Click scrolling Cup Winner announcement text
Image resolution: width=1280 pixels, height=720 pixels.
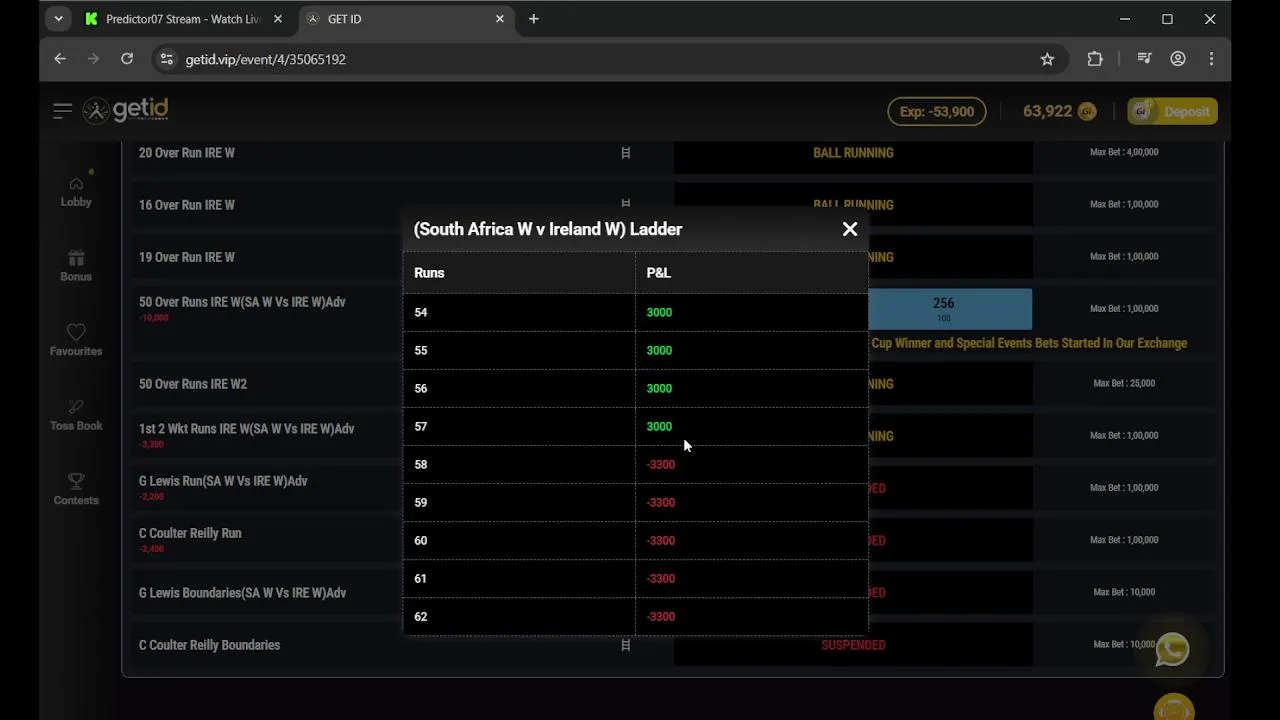(1029, 343)
